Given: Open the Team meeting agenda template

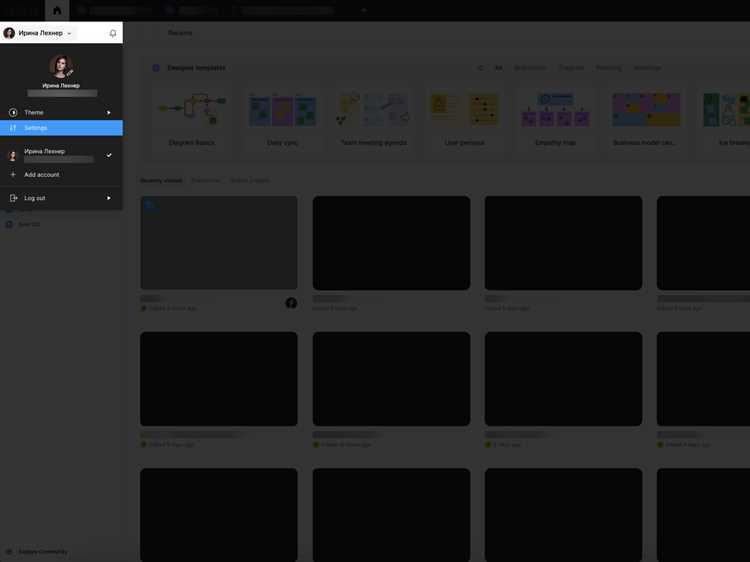Looking at the screenshot, I should tap(374, 120).
